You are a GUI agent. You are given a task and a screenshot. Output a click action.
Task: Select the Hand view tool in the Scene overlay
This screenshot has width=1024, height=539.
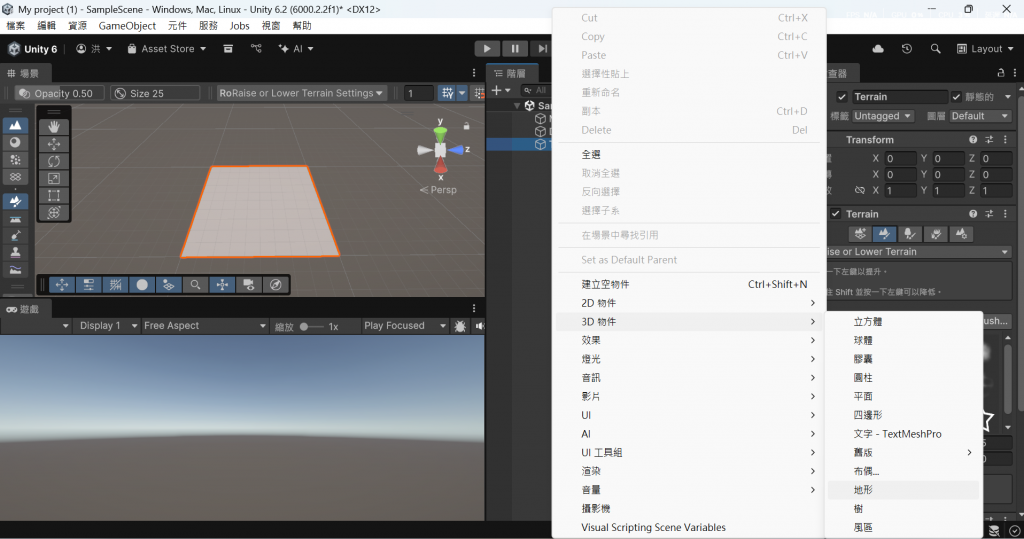[54, 126]
